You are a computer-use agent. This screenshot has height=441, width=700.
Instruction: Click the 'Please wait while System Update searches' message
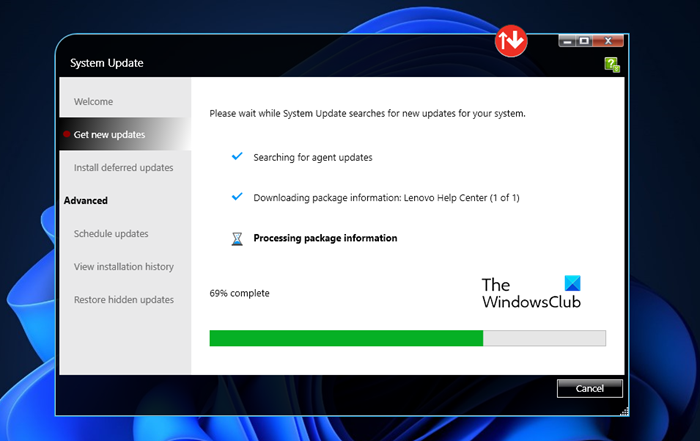tap(367, 113)
